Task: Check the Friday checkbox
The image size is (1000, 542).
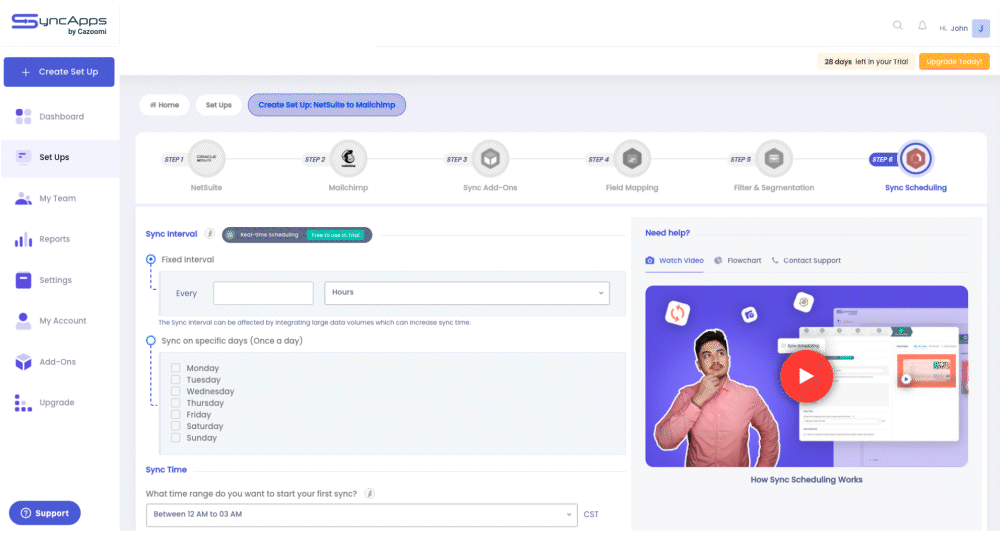Action: [175, 414]
